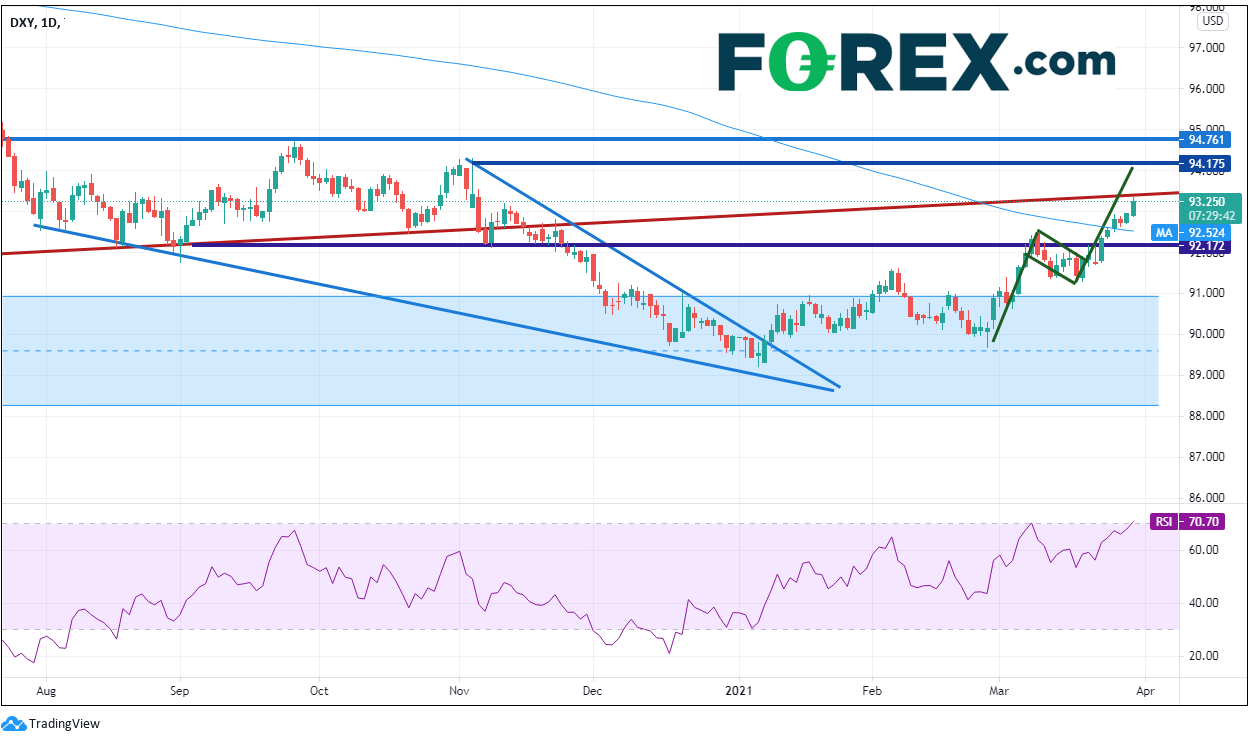The width and height of the screenshot is (1254, 742).
Task: Click the TradingView logo icon
Action: point(14,723)
